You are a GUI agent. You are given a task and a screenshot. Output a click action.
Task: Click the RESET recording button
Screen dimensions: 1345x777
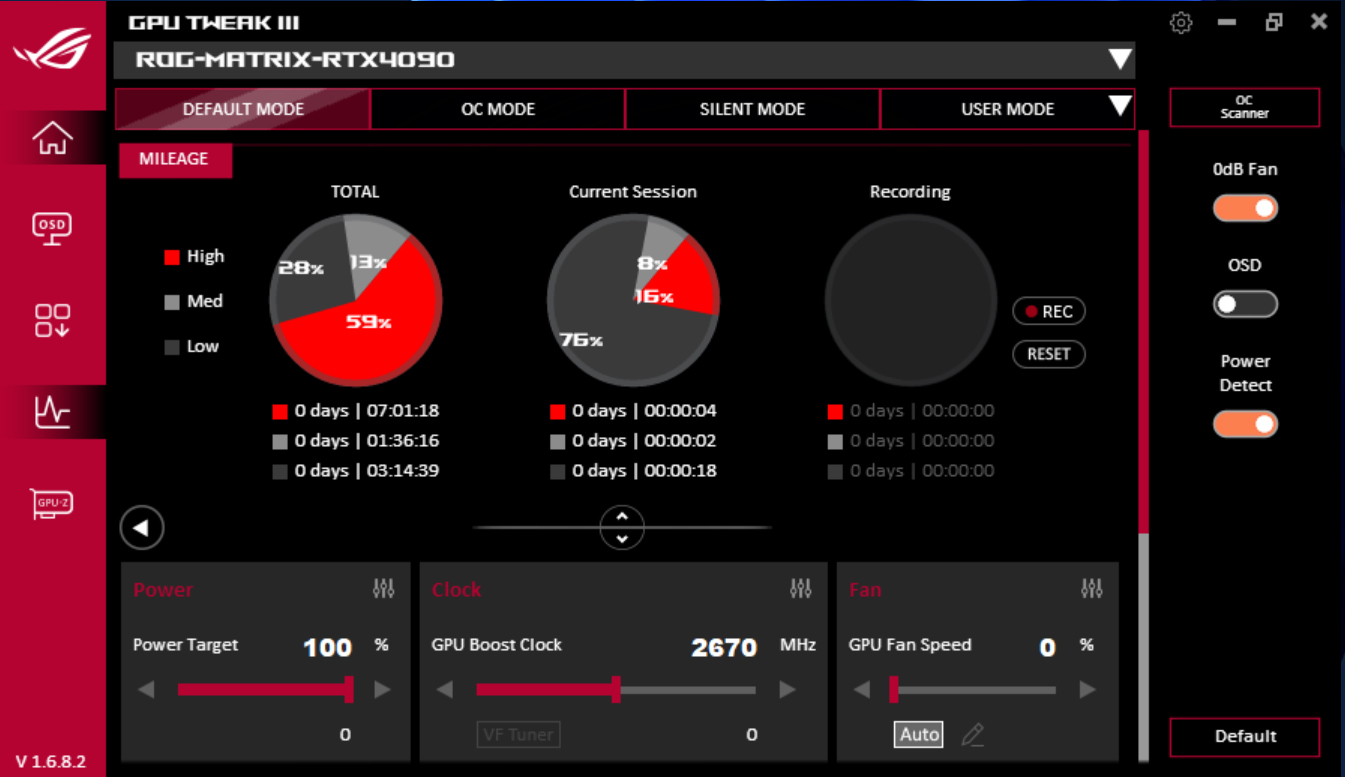click(1049, 354)
